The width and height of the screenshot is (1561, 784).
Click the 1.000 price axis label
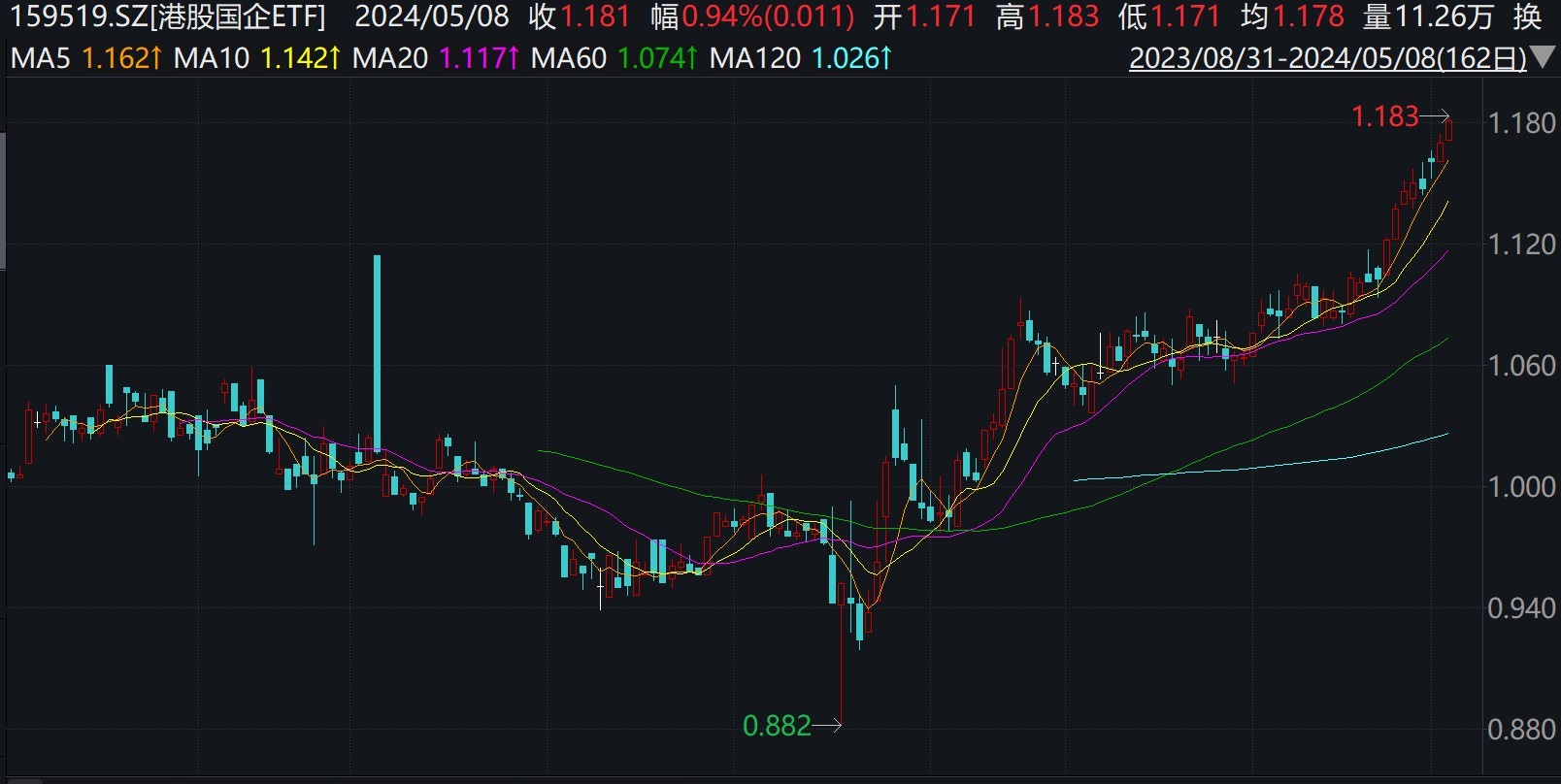pyautogui.click(x=1521, y=487)
